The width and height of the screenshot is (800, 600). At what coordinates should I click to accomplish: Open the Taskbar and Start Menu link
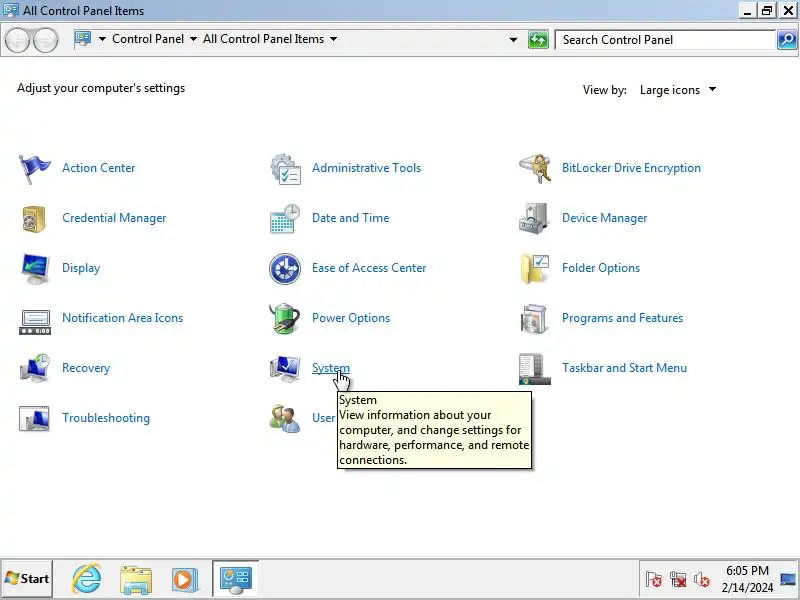(624, 368)
